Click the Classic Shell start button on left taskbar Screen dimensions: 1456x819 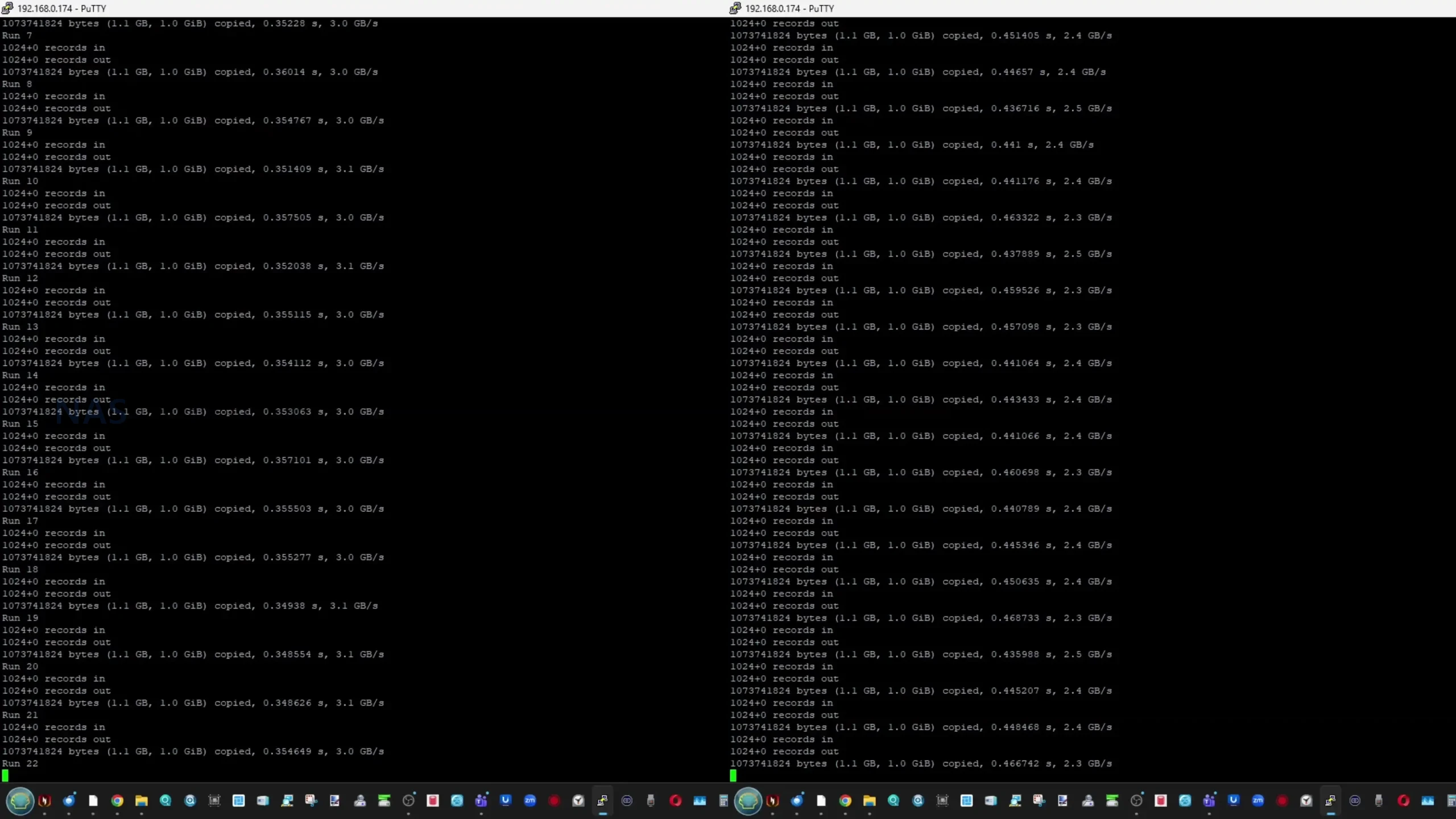(20, 801)
